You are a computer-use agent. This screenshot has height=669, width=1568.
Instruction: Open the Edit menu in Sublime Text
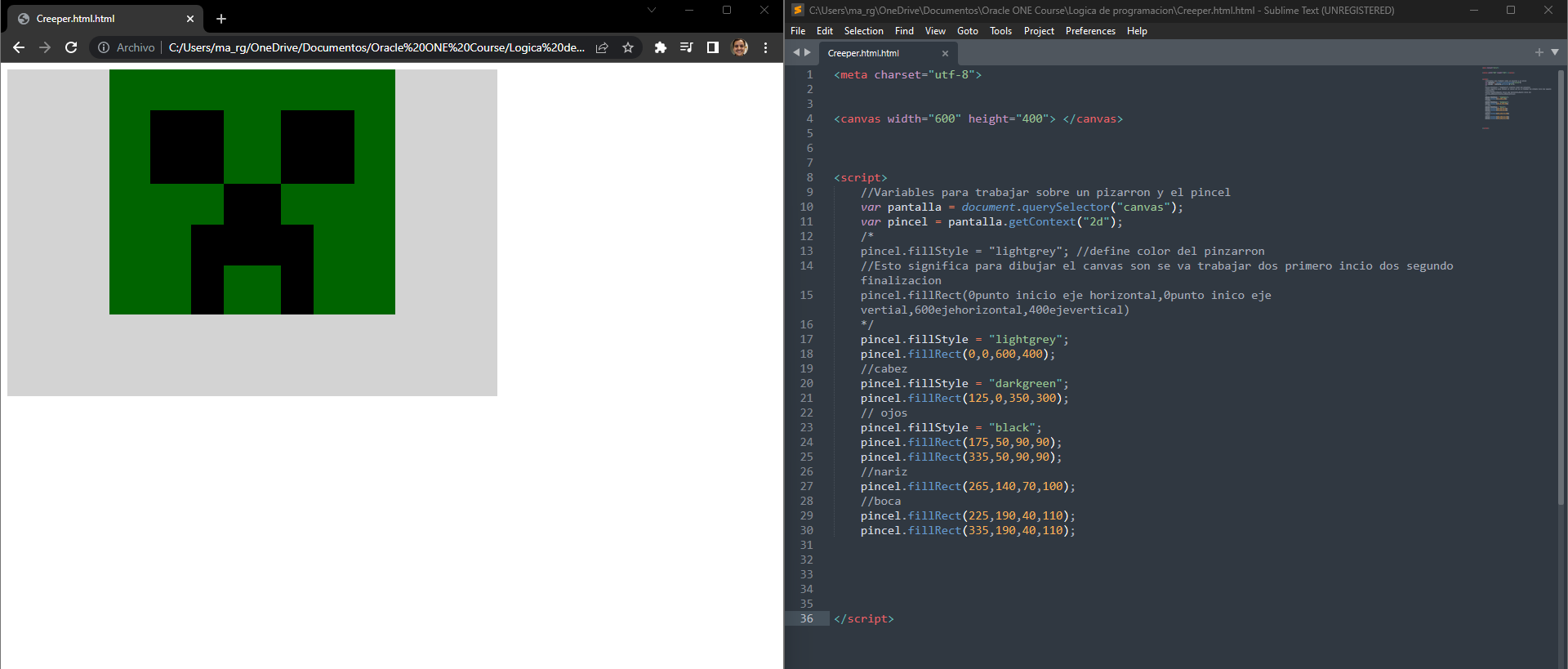click(x=825, y=31)
